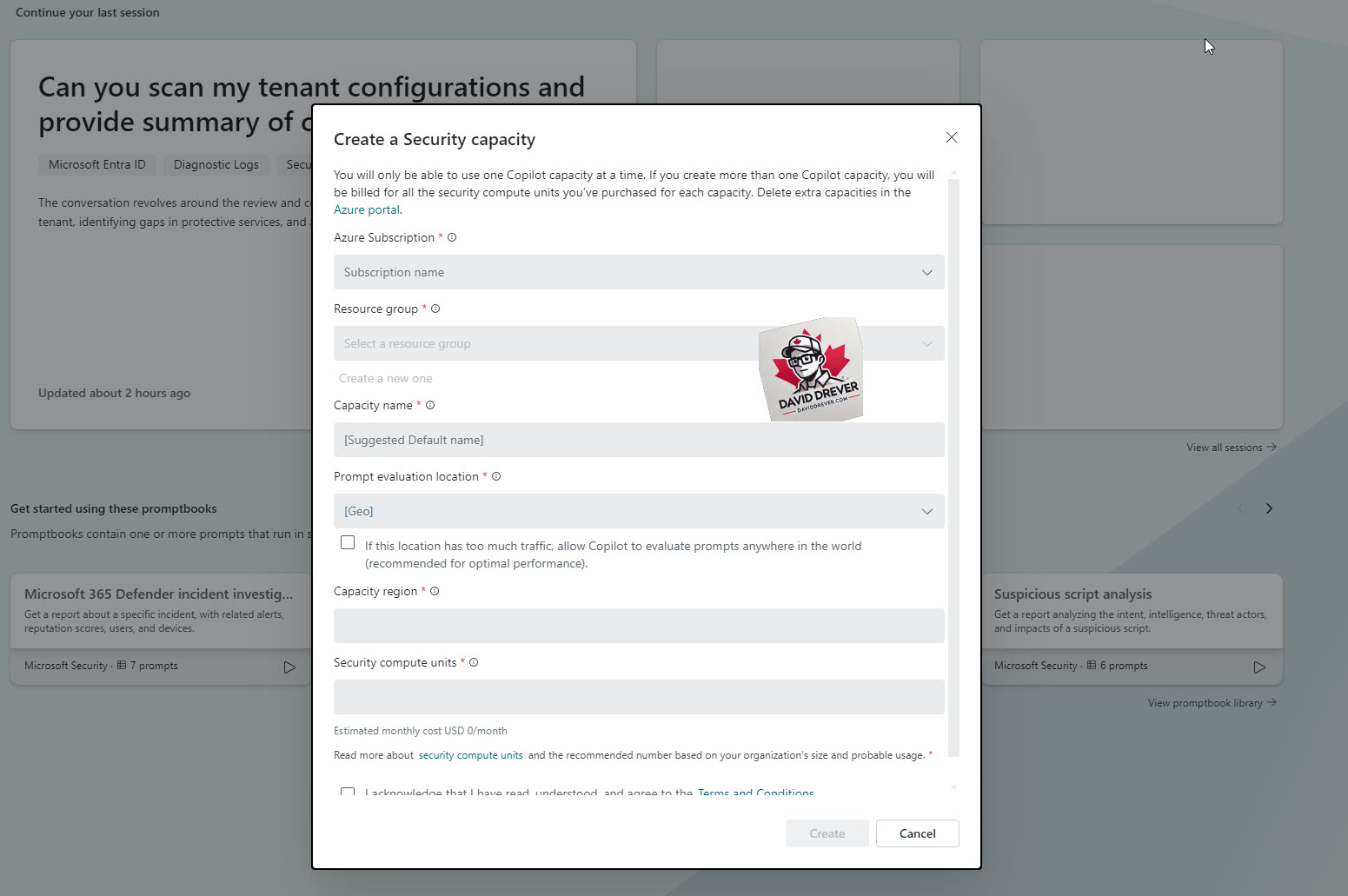Close the Create a Security capacity dialog

pyautogui.click(x=952, y=137)
